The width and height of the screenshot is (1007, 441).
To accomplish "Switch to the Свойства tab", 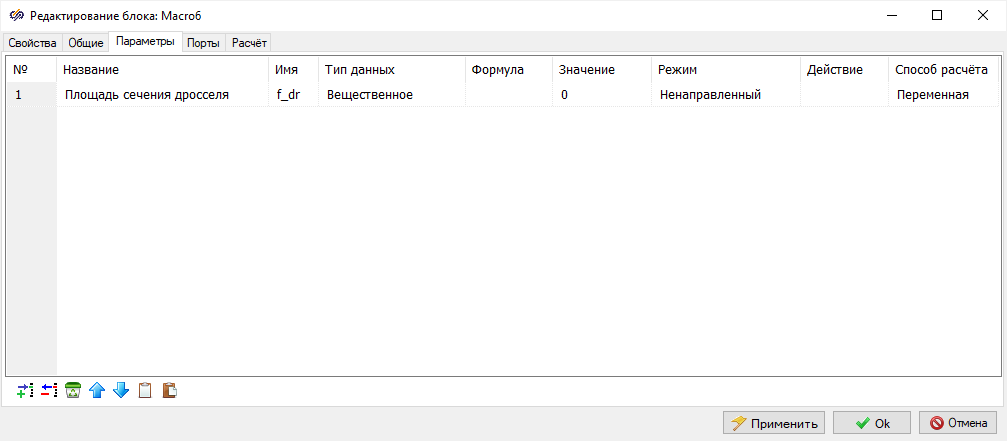I will (x=32, y=43).
